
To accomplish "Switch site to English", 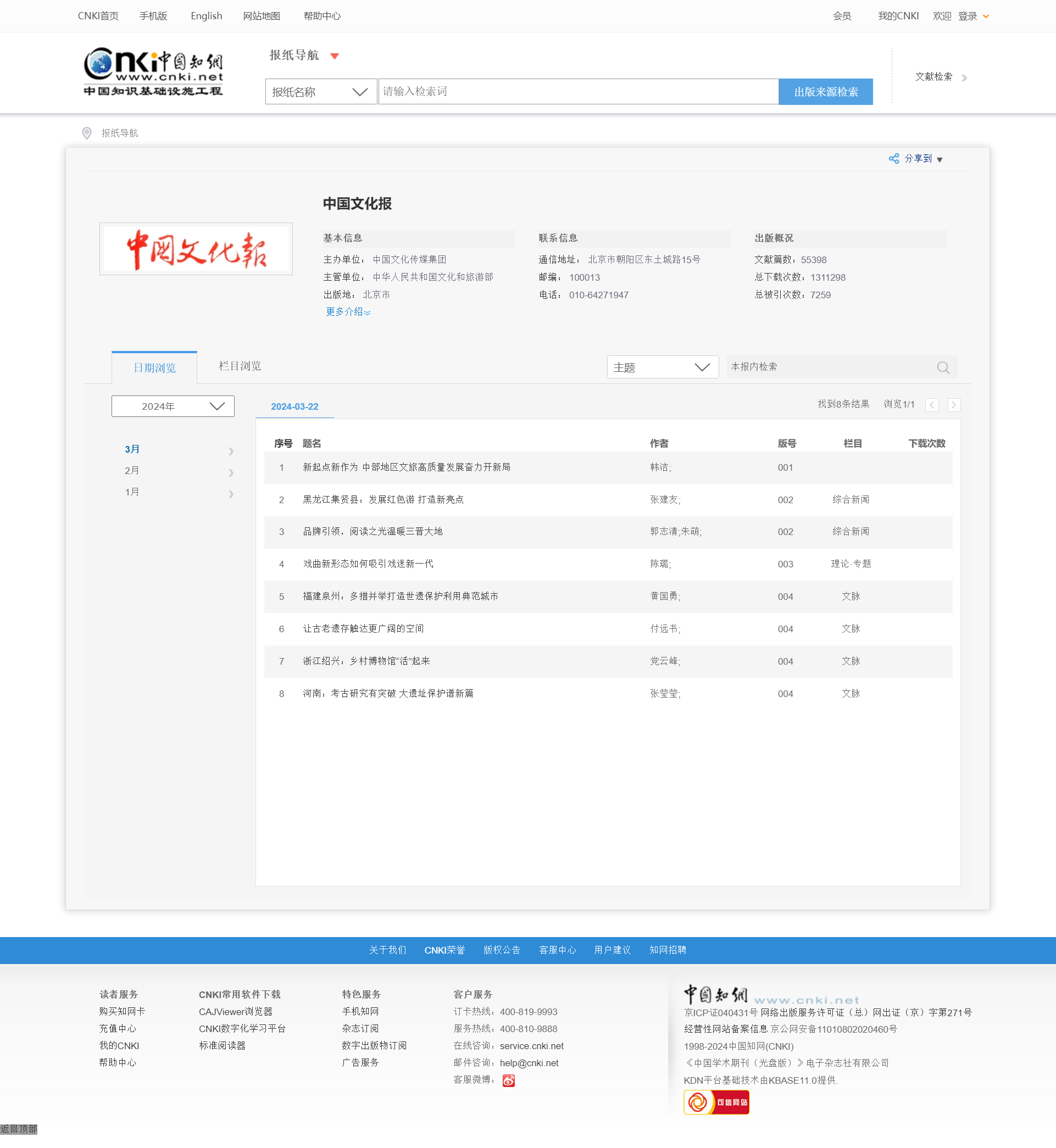I will [206, 16].
